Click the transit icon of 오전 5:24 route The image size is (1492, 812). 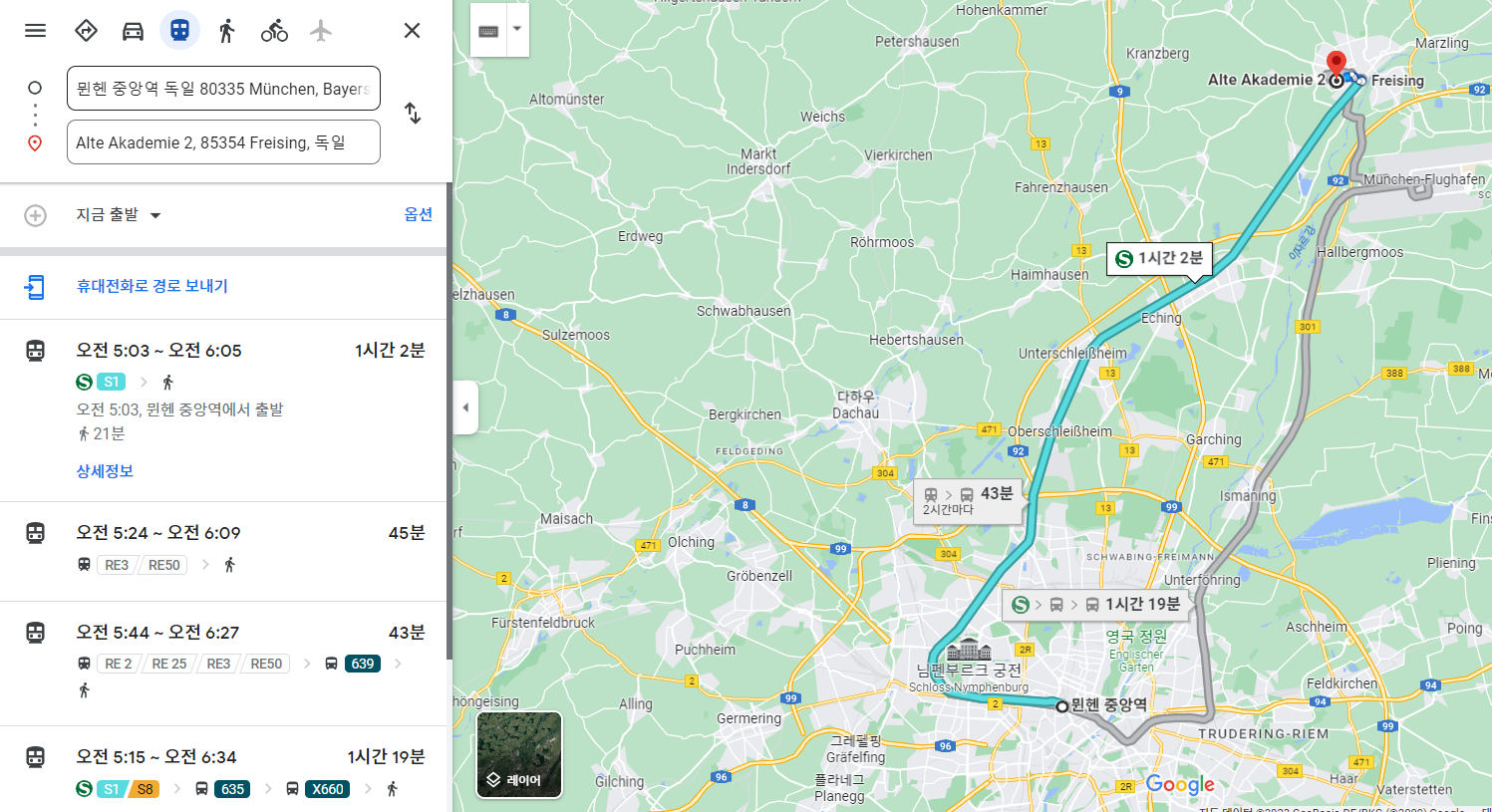[x=35, y=533]
